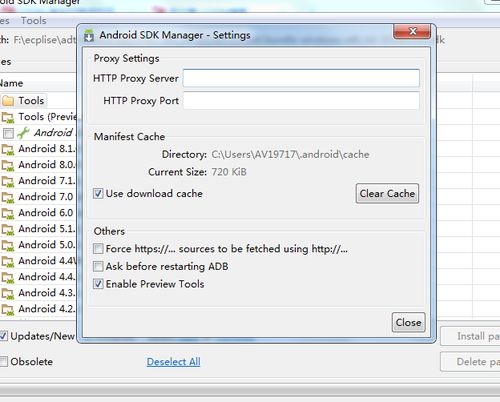Click the Tools (Preview) package folder icon
This screenshot has width=500, height=402.
(x=8, y=117)
